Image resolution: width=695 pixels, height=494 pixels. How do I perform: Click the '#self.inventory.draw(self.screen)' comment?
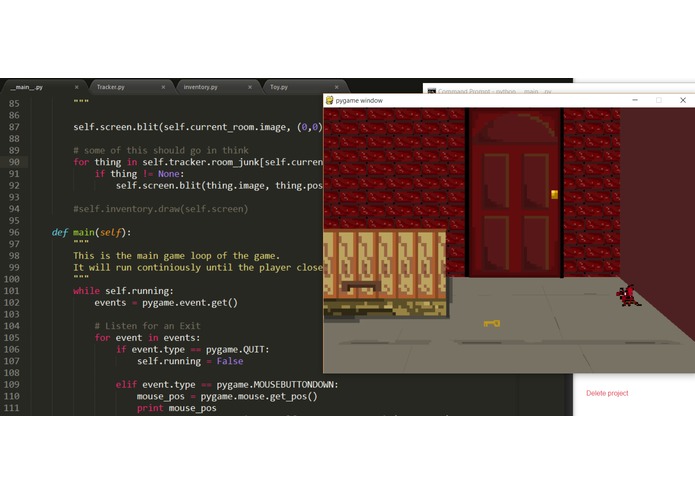point(160,209)
